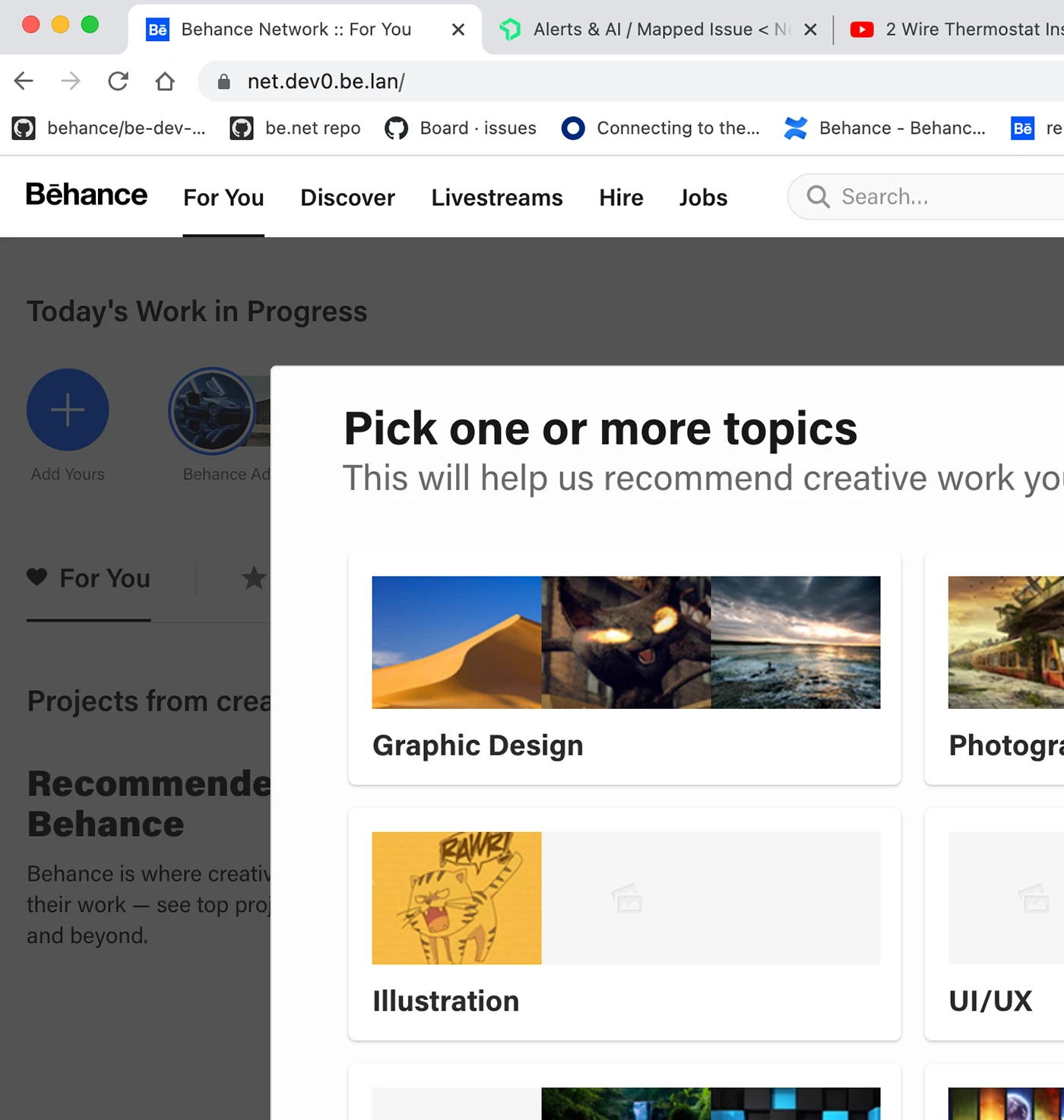Click the browser back arrow
1064x1120 pixels.
24,81
